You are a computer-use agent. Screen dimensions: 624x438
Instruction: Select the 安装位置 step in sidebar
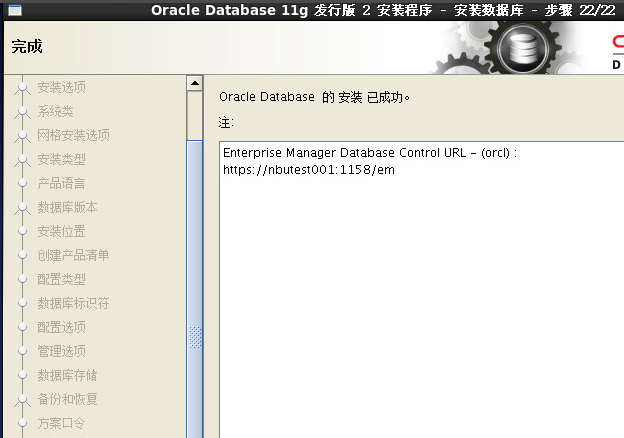click(x=61, y=231)
